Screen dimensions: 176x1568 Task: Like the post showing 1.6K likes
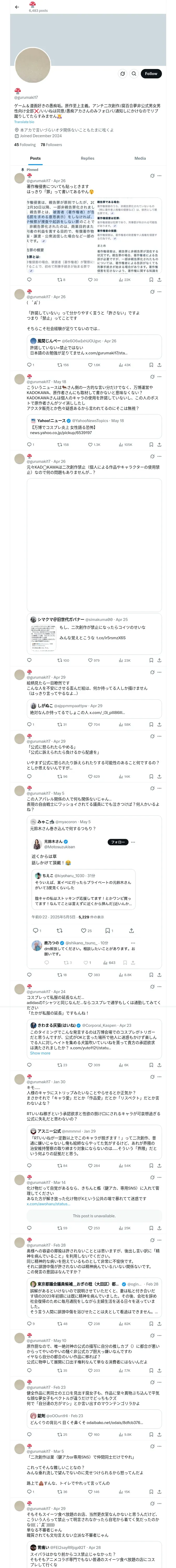93,365
